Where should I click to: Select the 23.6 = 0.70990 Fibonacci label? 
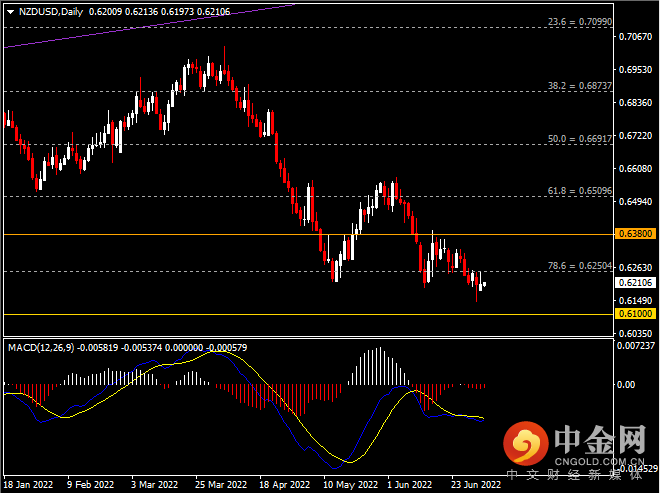[x=579, y=20]
